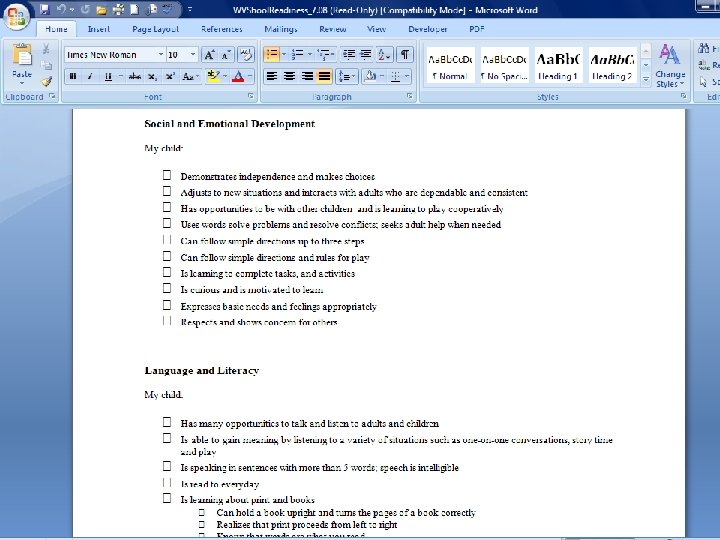
Task: Check 'Demonstrates independence and makes choices' box
Action: (167, 175)
